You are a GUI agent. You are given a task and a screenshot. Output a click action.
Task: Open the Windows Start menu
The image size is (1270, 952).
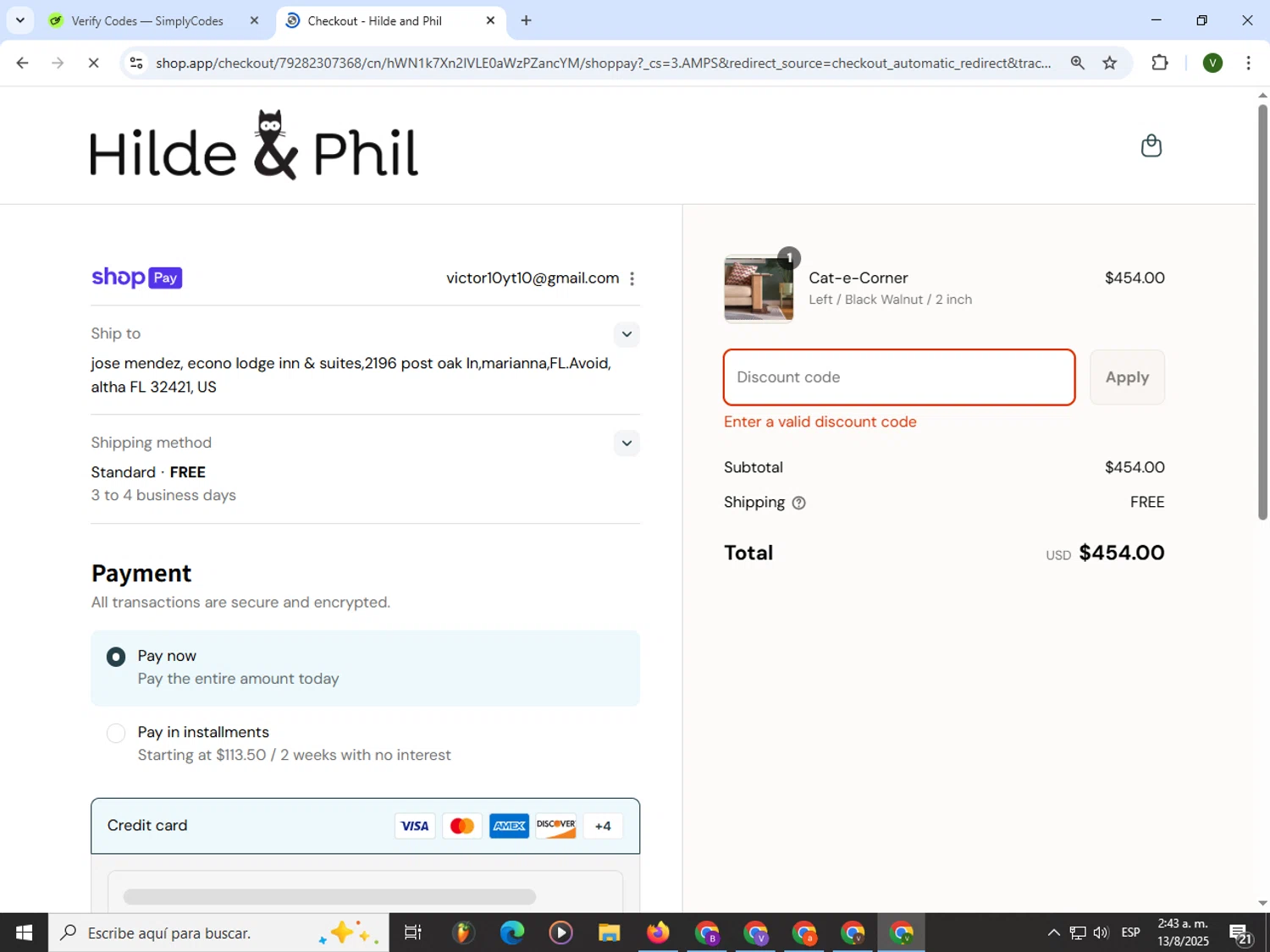tap(24, 933)
